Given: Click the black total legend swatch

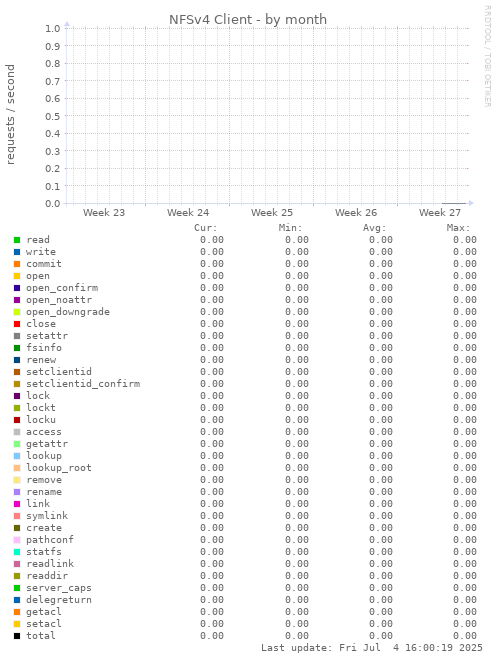Looking at the screenshot, I should [x=17, y=636].
